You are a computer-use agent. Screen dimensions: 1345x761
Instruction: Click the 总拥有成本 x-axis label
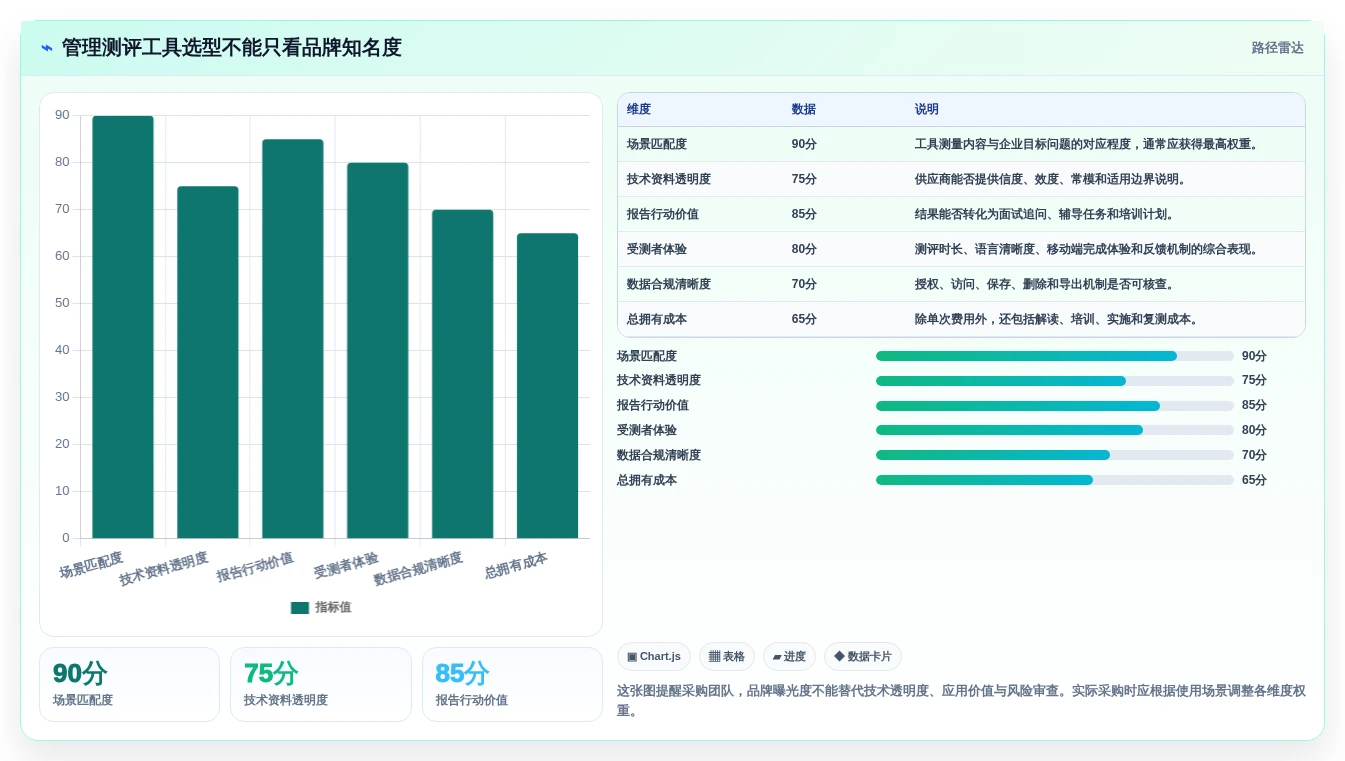516,566
